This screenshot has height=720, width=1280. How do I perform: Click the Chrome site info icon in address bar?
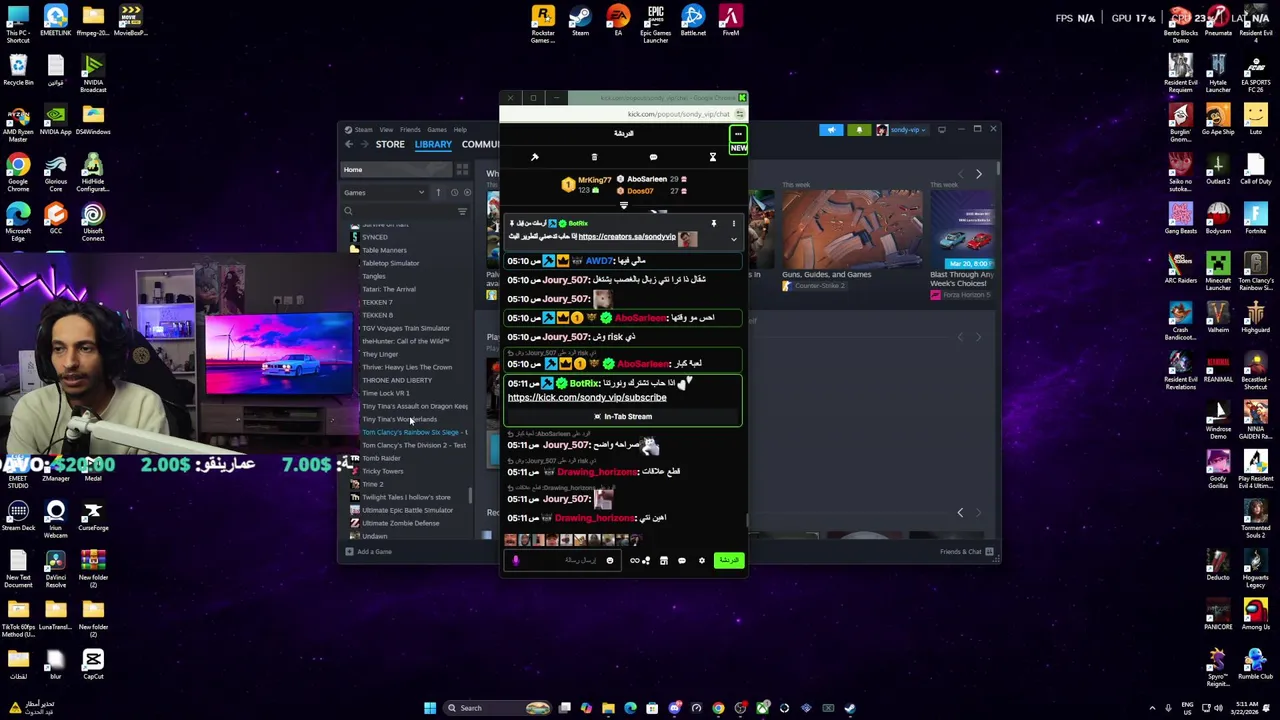tap(739, 114)
